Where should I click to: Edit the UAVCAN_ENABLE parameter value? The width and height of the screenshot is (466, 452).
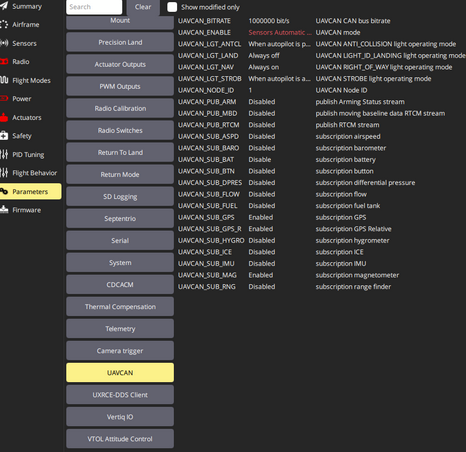pyautogui.click(x=280, y=32)
